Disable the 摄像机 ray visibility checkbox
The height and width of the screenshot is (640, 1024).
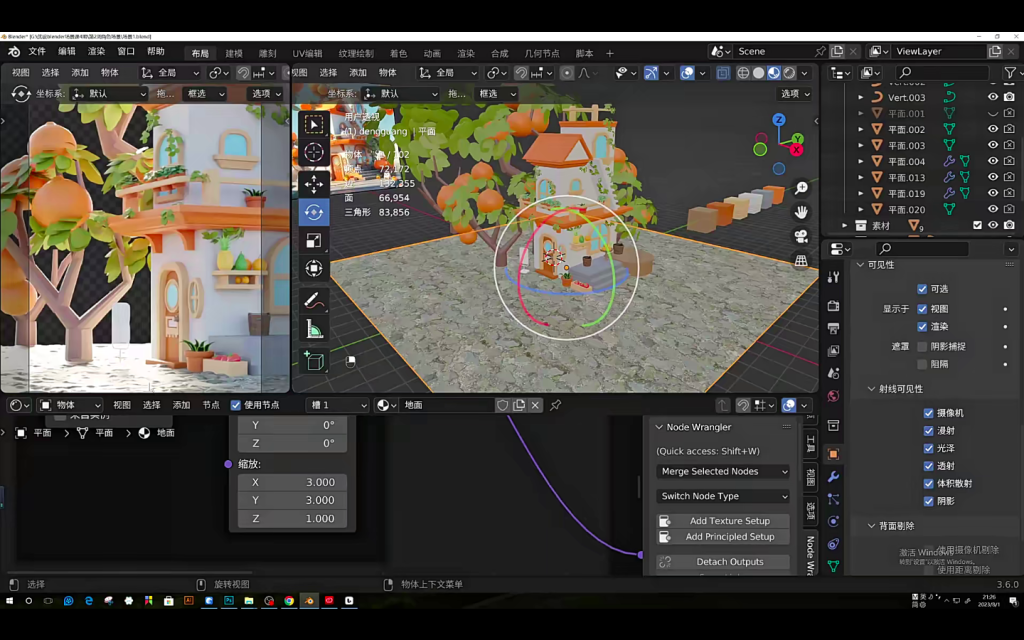click(x=928, y=413)
